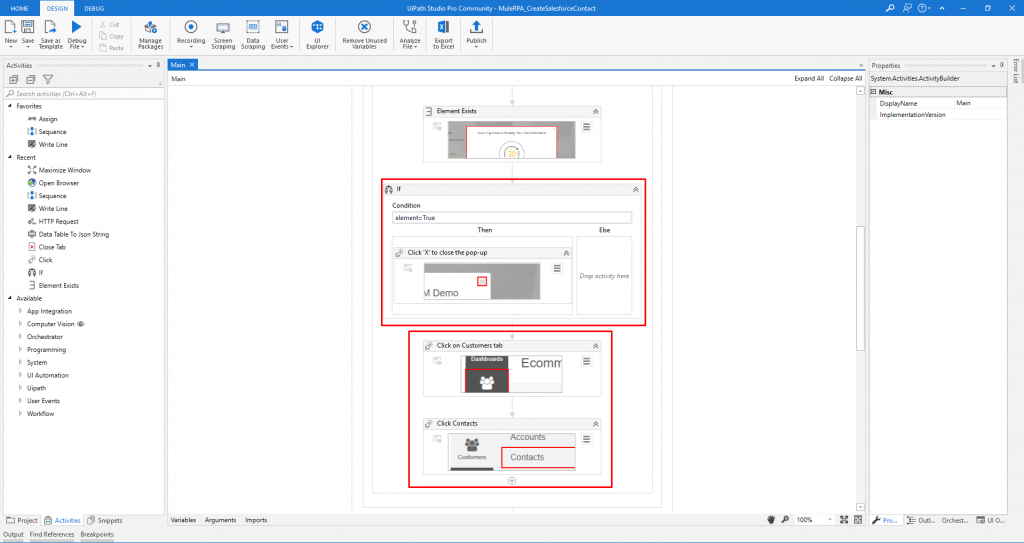This screenshot has width=1024, height=543.
Task: Open Breakpoints panel
Action: (97, 535)
